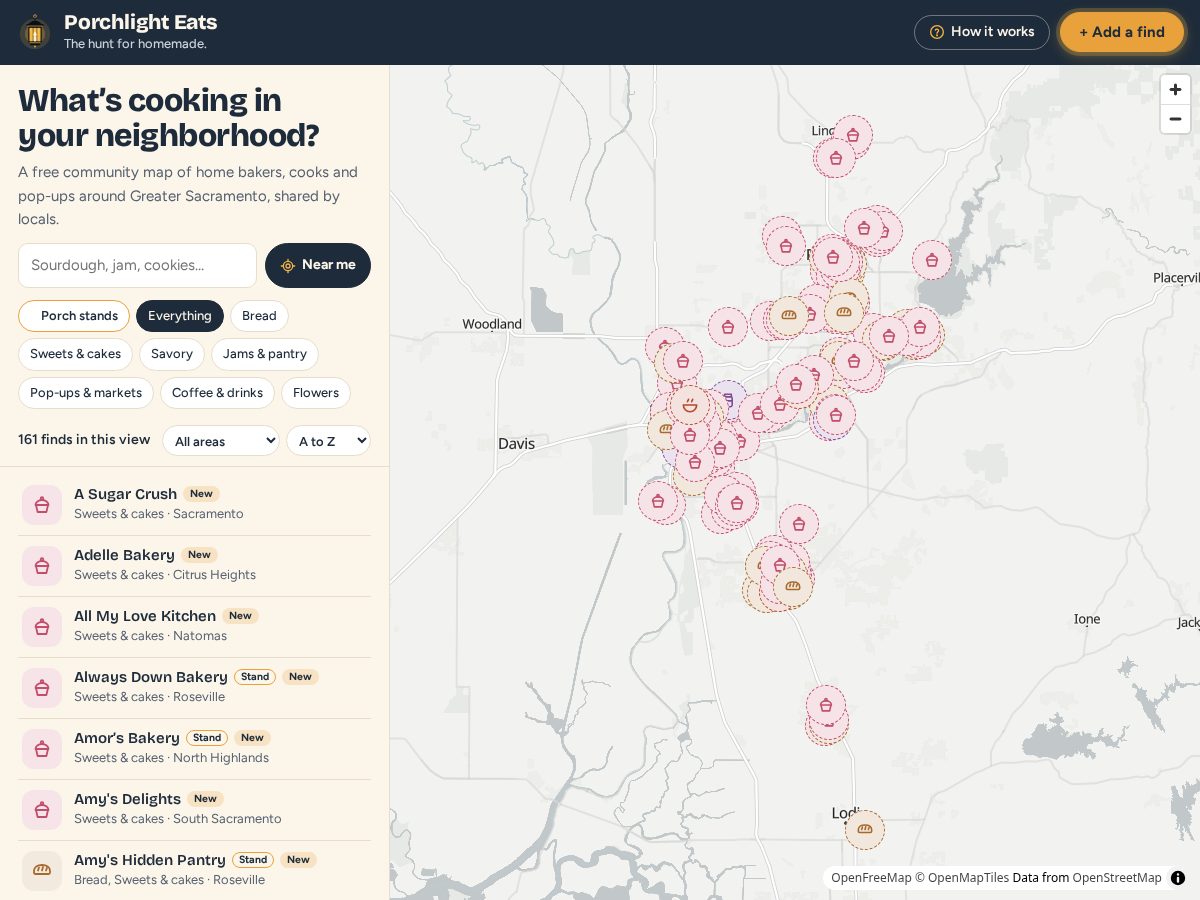Filter finds by Sweets & cakes
The height and width of the screenshot is (900, 1200).
coord(75,354)
